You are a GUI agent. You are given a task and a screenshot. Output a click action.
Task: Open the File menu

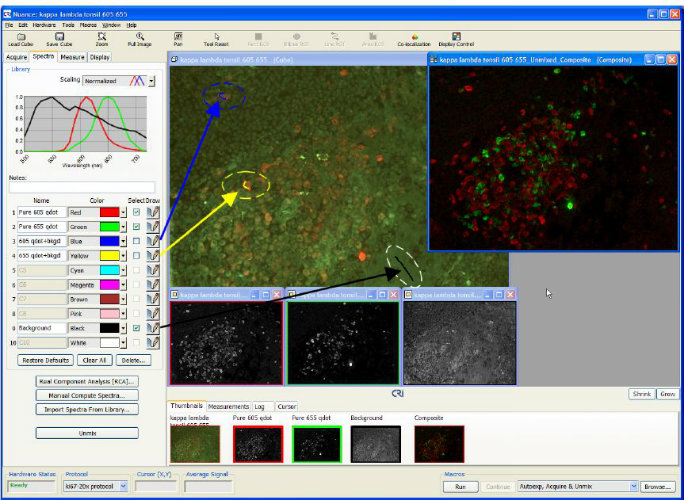9,25
